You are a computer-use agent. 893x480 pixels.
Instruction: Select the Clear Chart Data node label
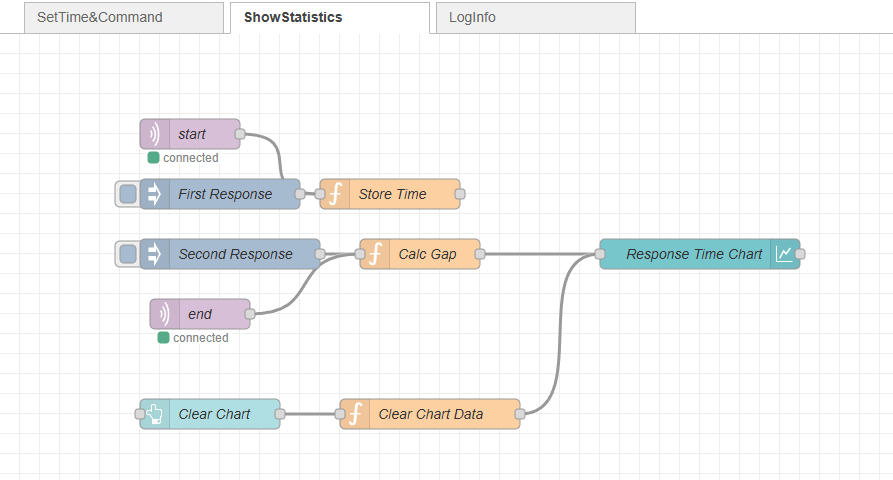pos(430,414)
